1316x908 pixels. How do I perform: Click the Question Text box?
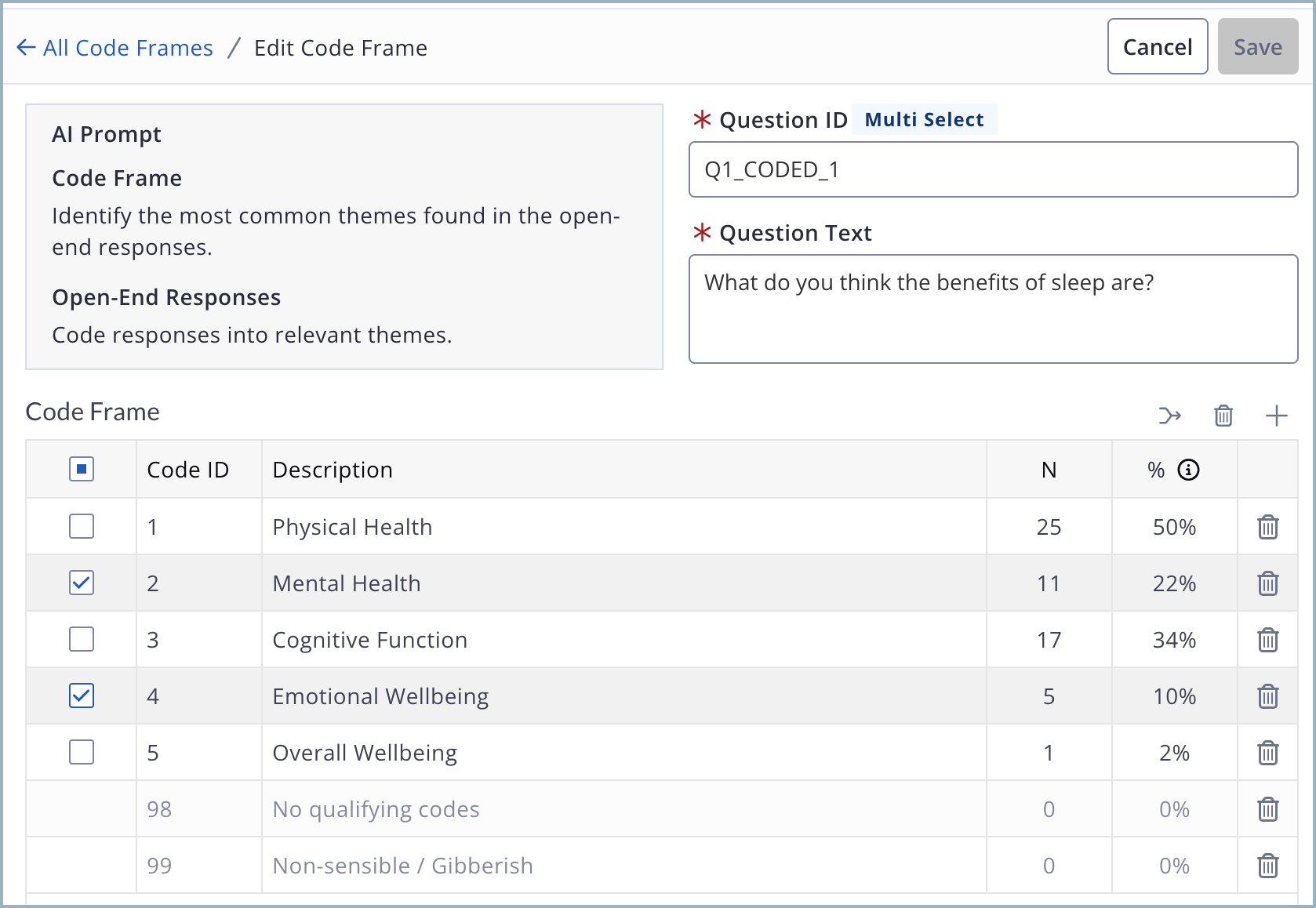click(x=994, y=309)
